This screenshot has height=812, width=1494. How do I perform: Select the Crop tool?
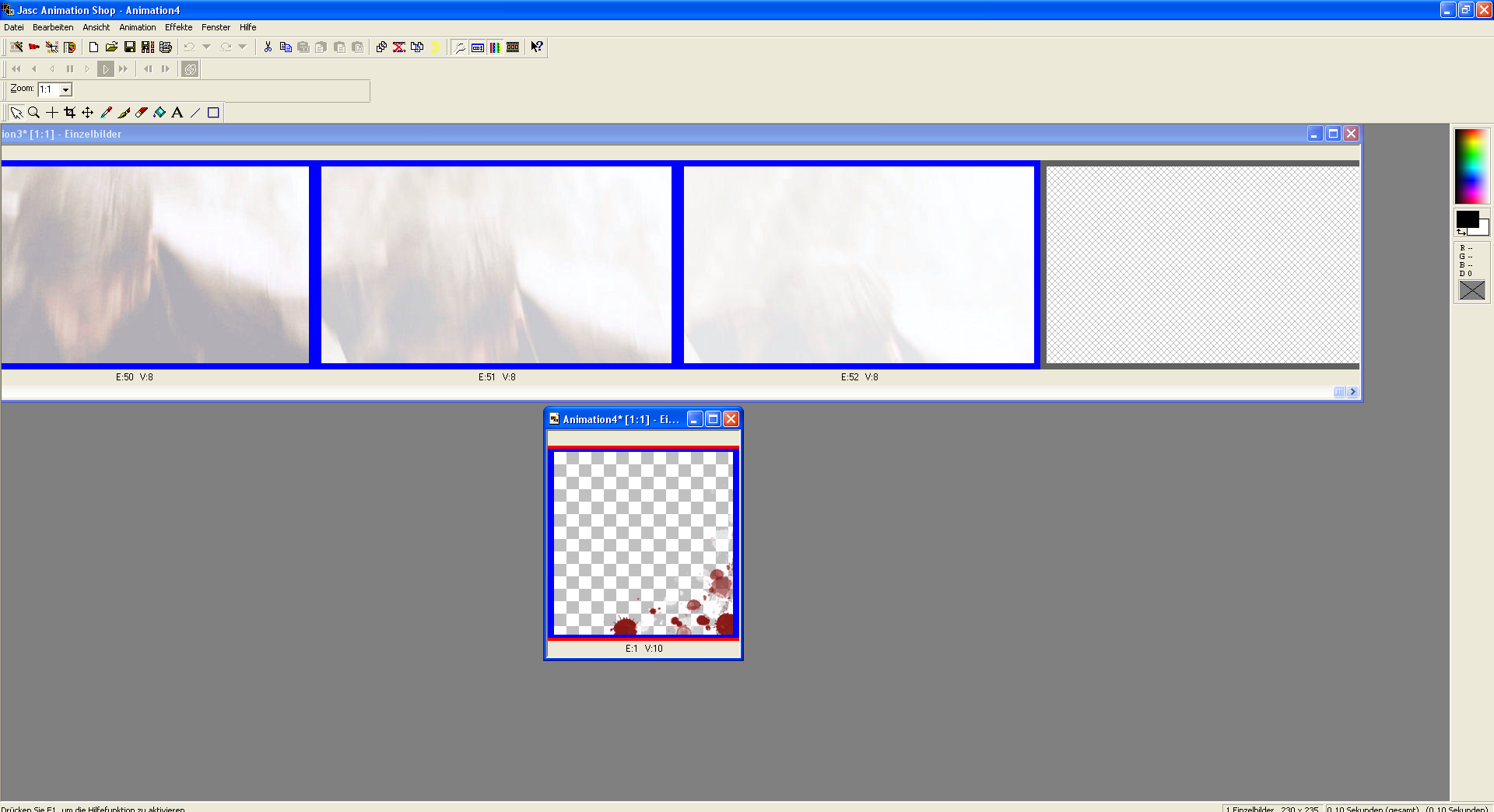[x=70, y=113]
